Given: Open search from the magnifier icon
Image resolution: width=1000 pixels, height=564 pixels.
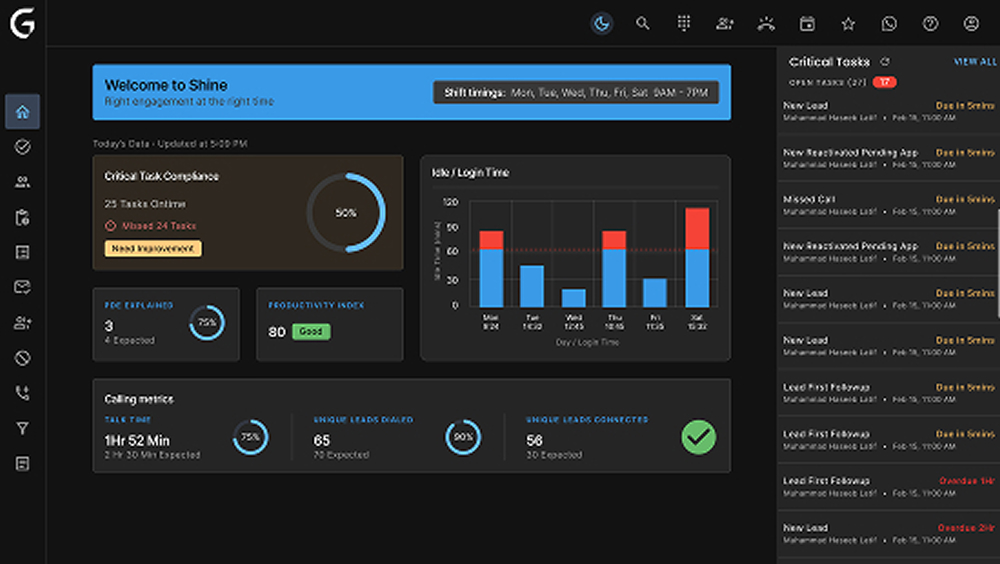Looking at the screenshot, I should pos(643,24).
